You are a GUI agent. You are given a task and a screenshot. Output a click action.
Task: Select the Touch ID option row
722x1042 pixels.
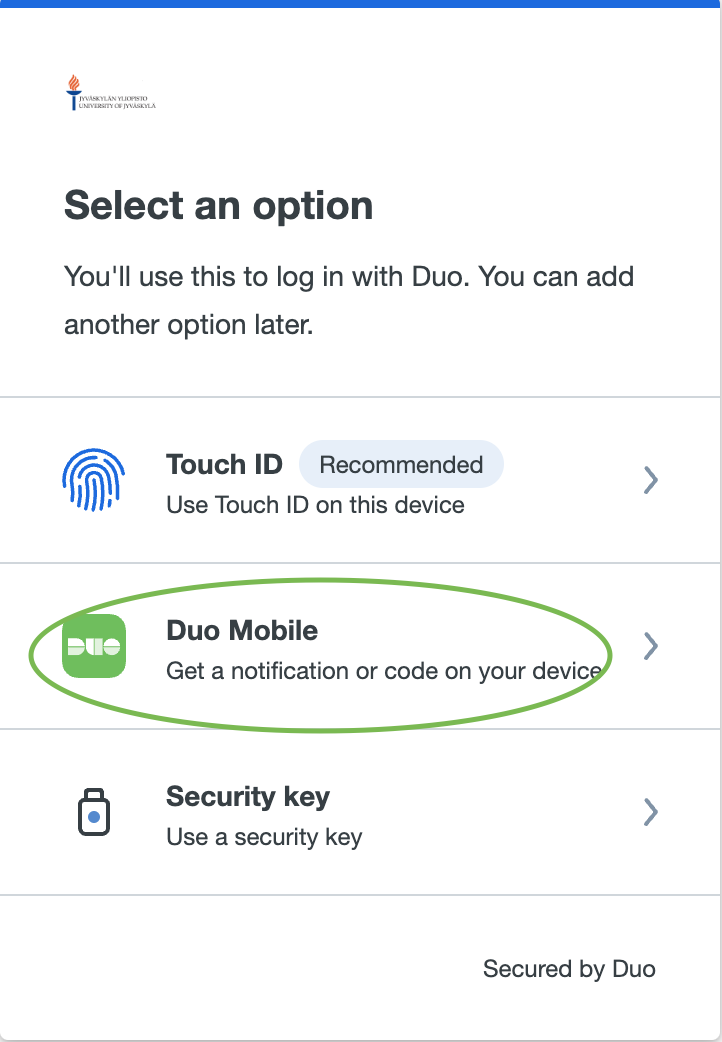(x=360, y=480)
